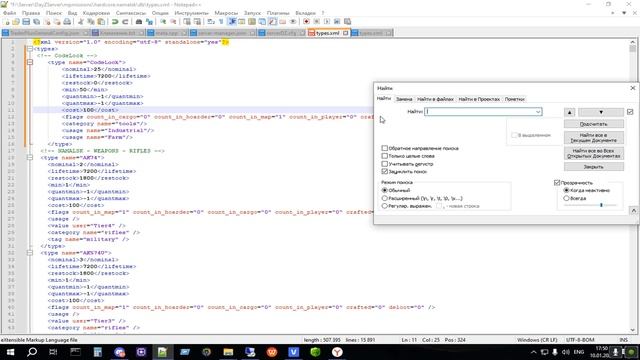Open the Макросы menu
Screen dimensions: 640x360
click(x=226, y=13)
